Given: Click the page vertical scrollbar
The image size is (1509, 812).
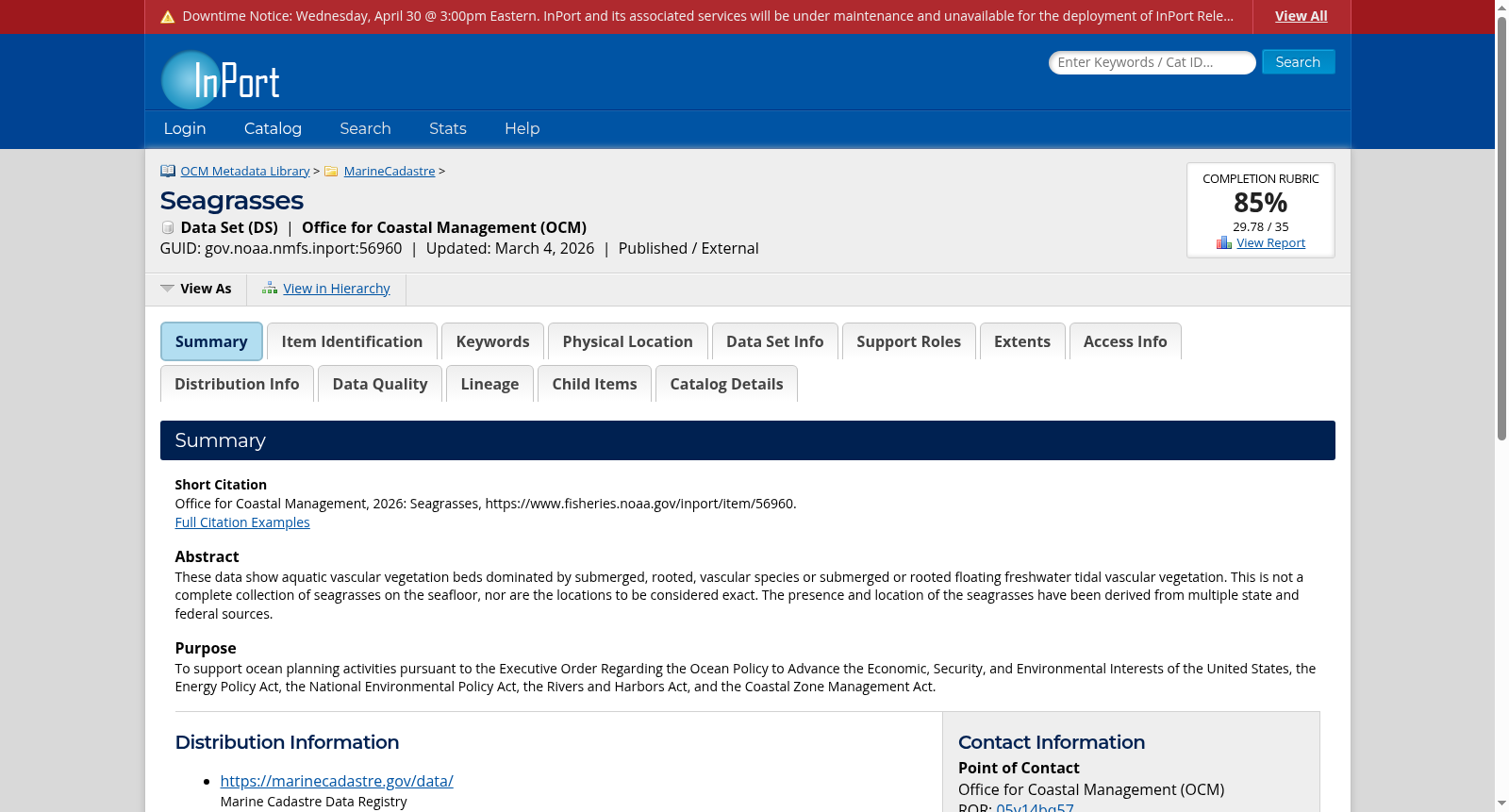Looking at the screenshot, I should pyautogui.click(x=1501, y=226).
